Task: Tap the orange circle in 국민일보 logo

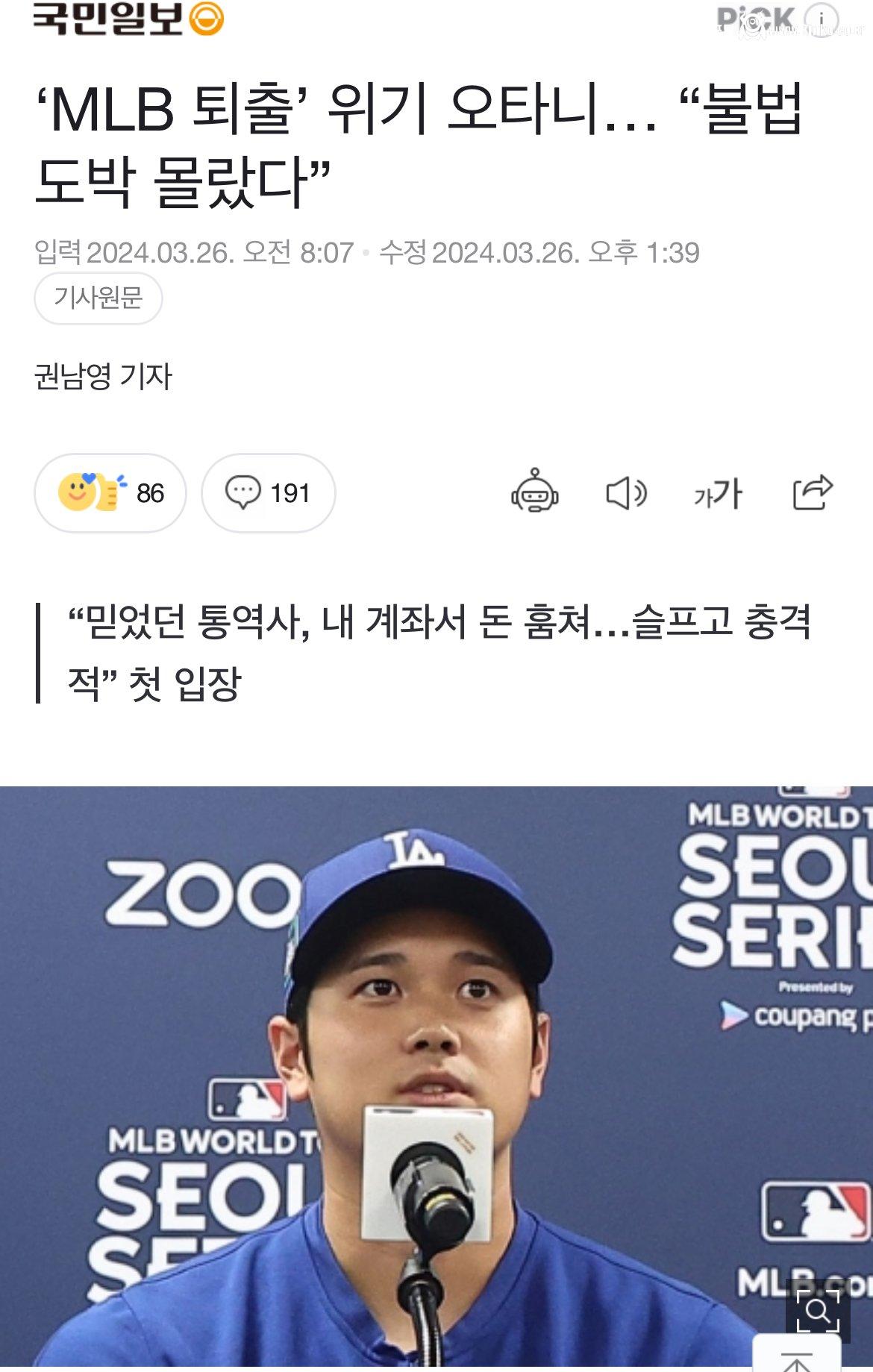Action: click(206, 20)
